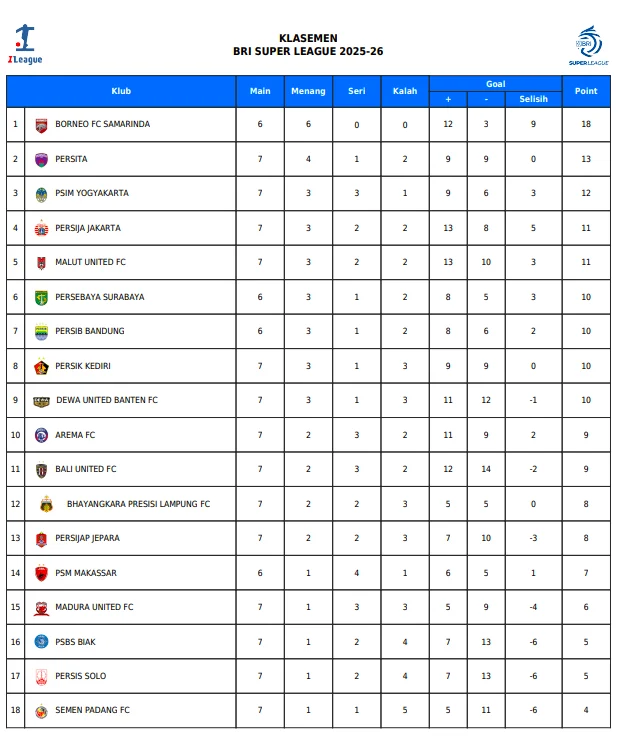
Task: Click the Klub column header
Action: pos(121,91)
